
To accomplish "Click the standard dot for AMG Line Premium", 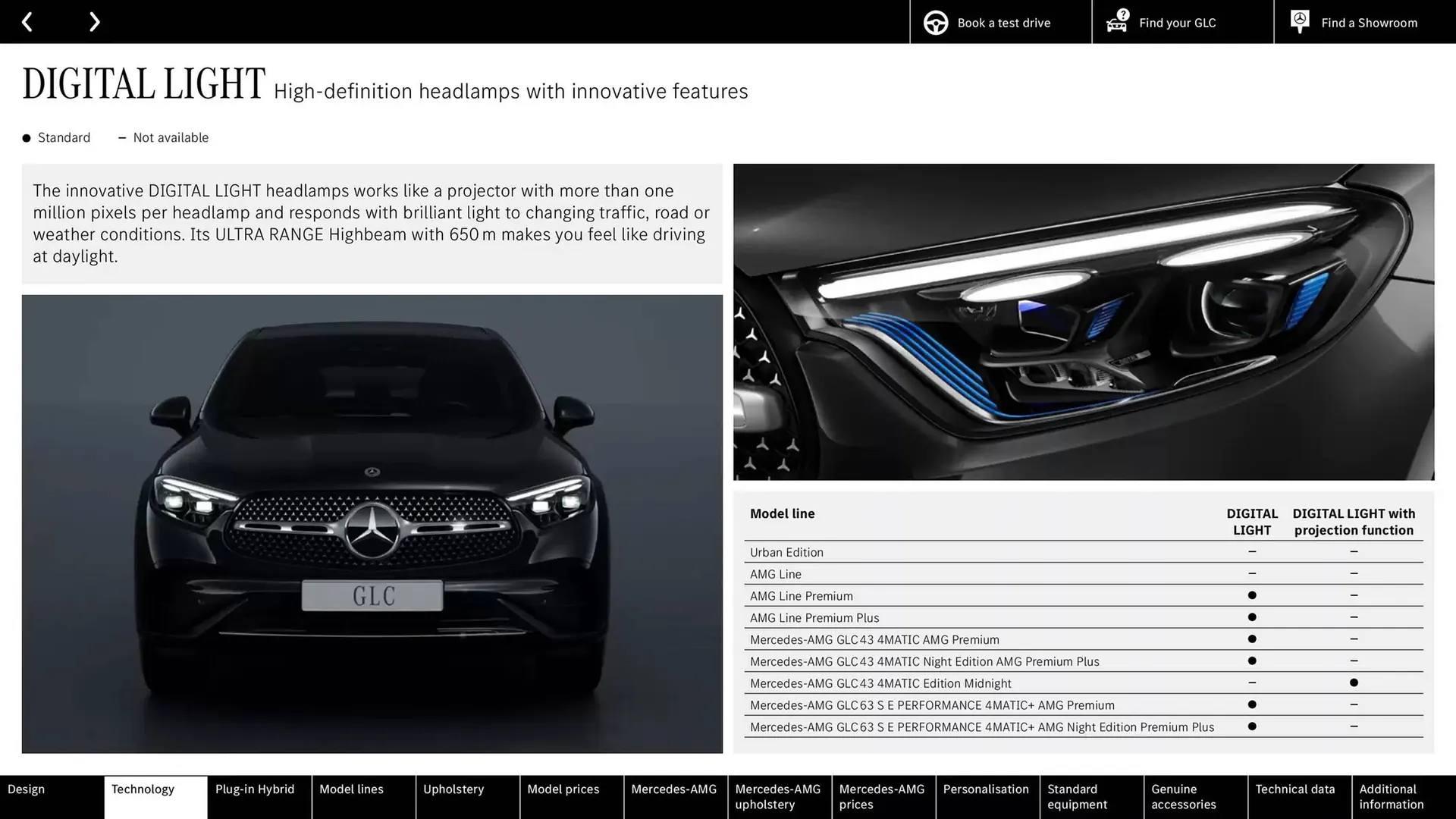I will click(x=1252, y=596).
